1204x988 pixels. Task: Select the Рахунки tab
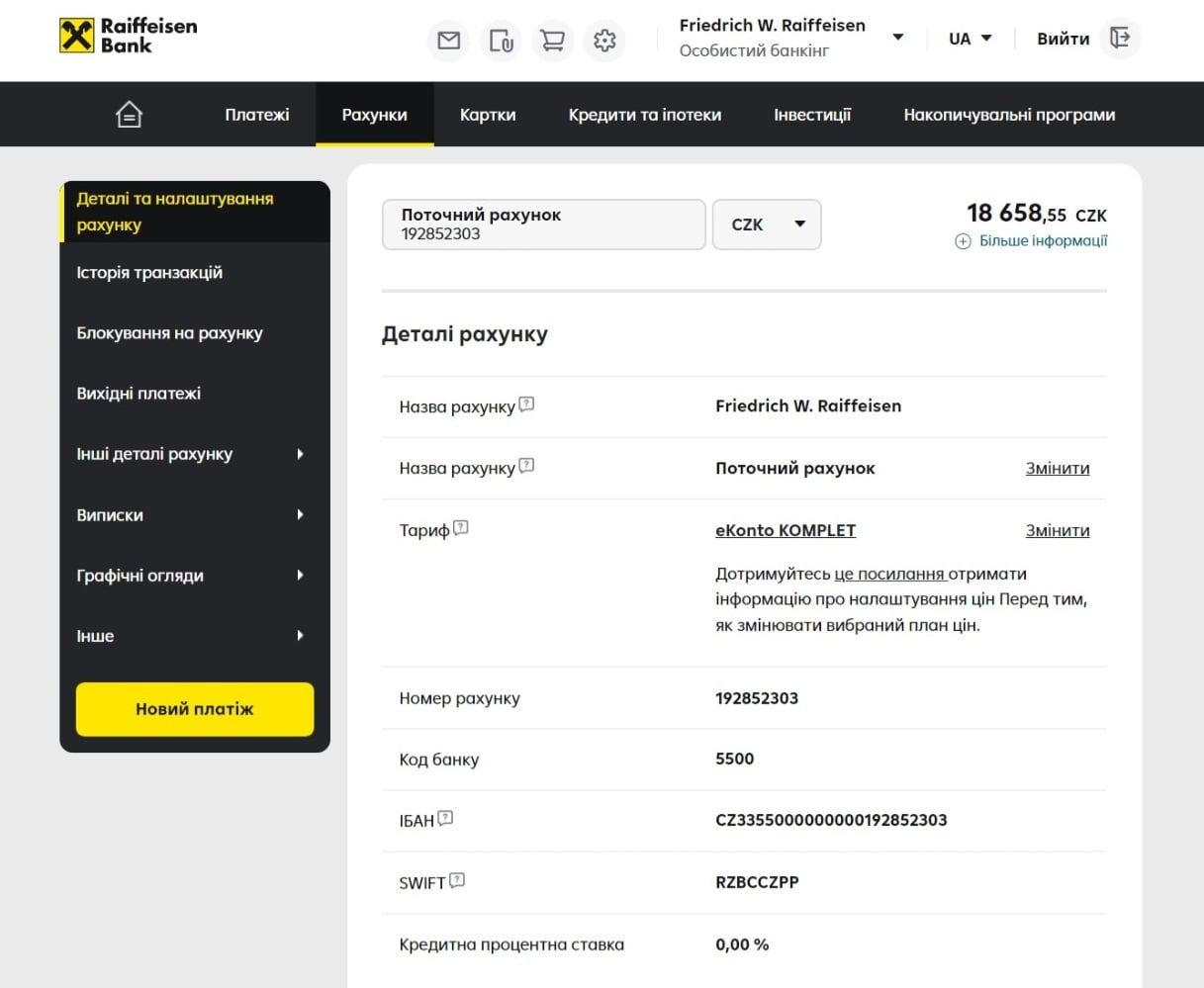(375, 115)
